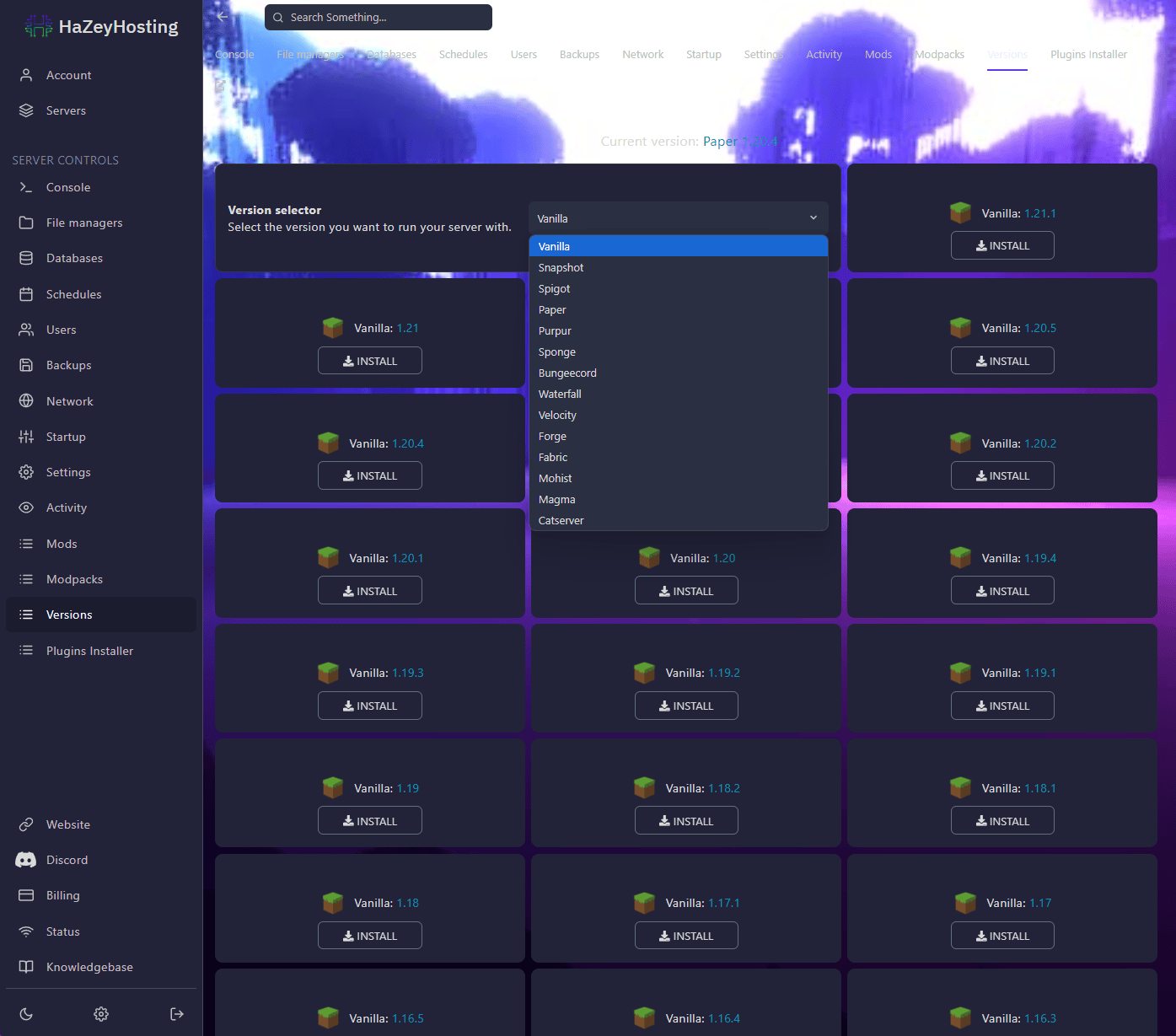Choose Purpur from the version list
The width and height of the screenshot is (1176, 1036).
[678, 330]
